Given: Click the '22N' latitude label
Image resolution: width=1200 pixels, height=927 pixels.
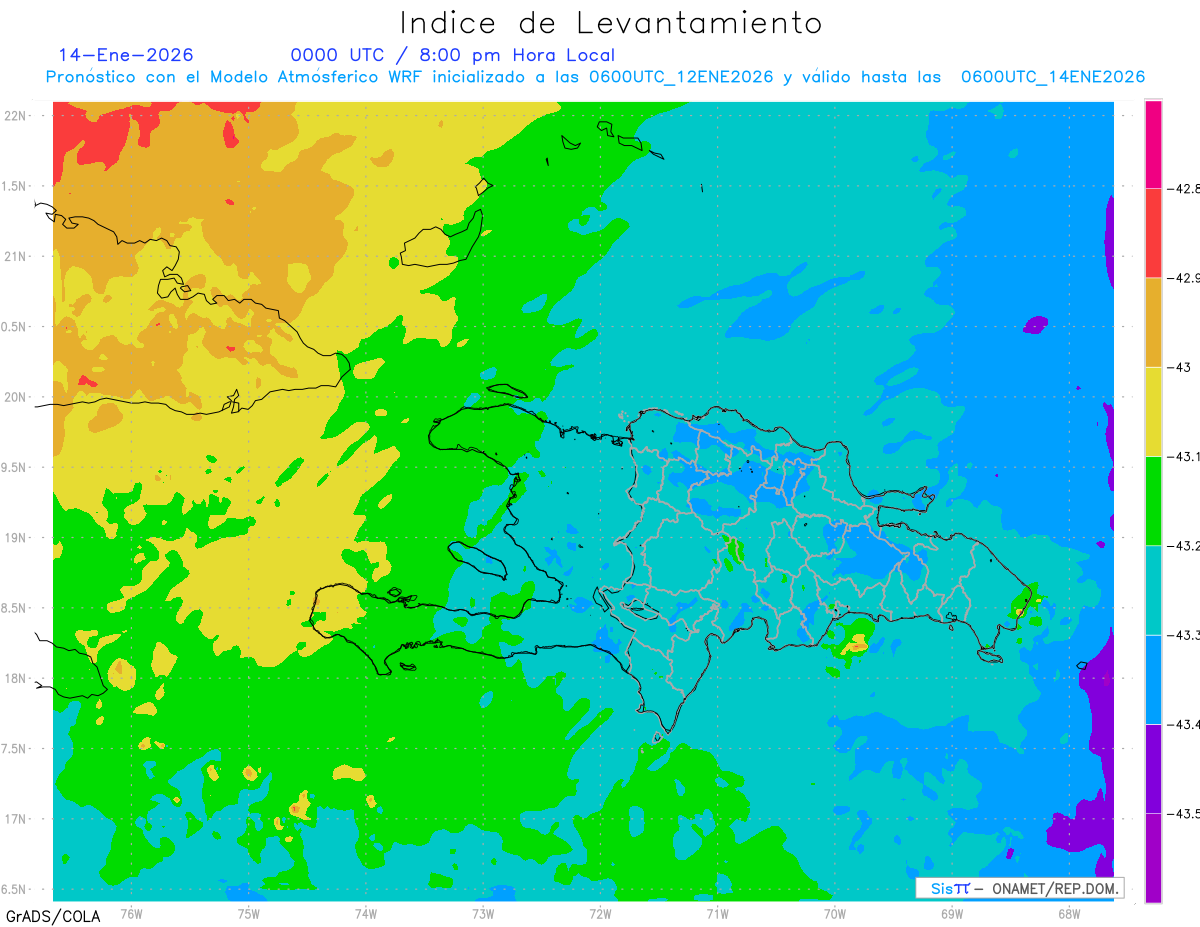Looking at the screenshot, I should click(16, 115).
